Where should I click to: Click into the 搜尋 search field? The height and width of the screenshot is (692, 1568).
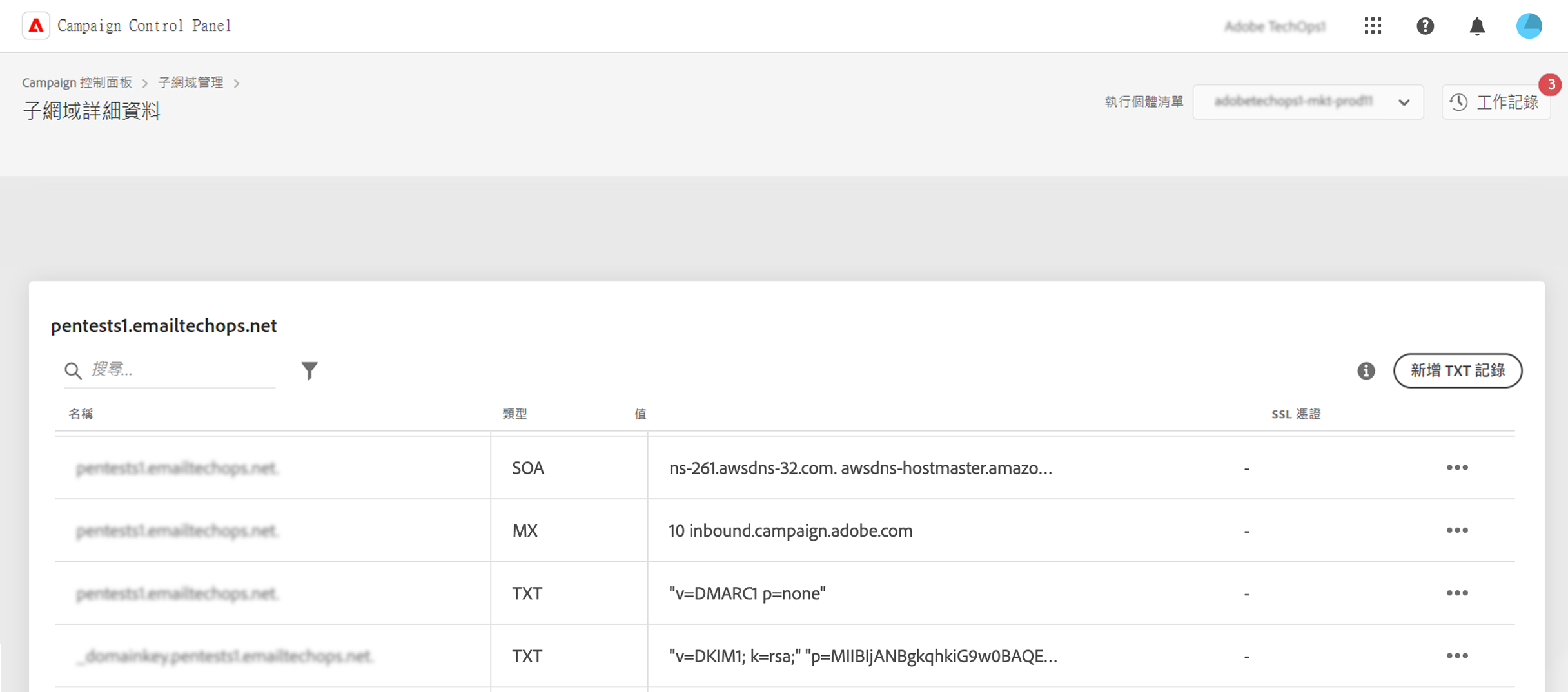pos(181,370)
